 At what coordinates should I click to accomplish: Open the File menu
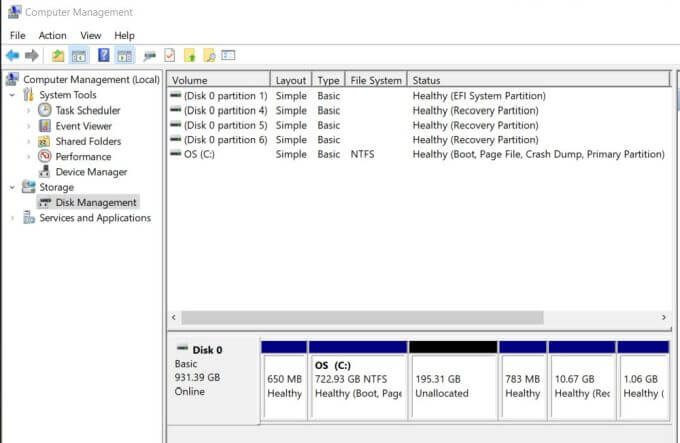coord(18,36)
